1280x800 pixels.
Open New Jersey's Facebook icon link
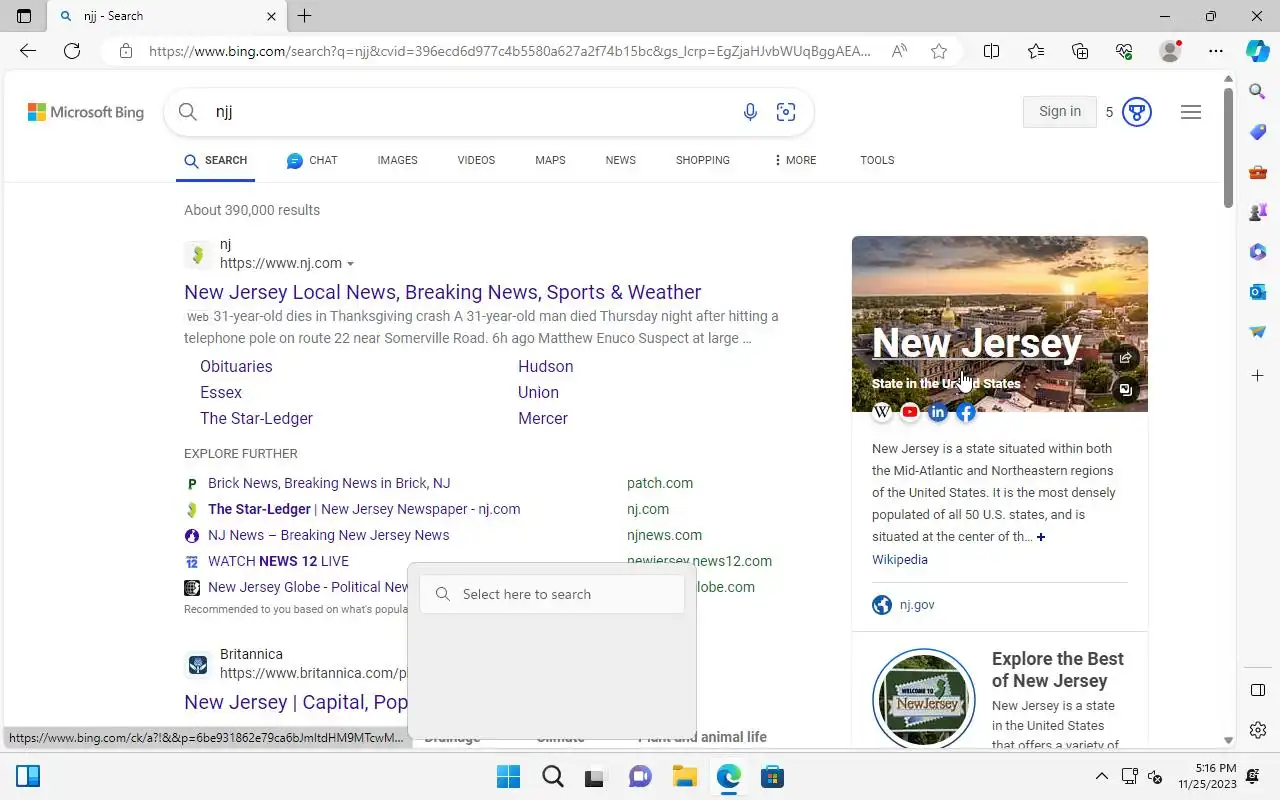[966, 412]
